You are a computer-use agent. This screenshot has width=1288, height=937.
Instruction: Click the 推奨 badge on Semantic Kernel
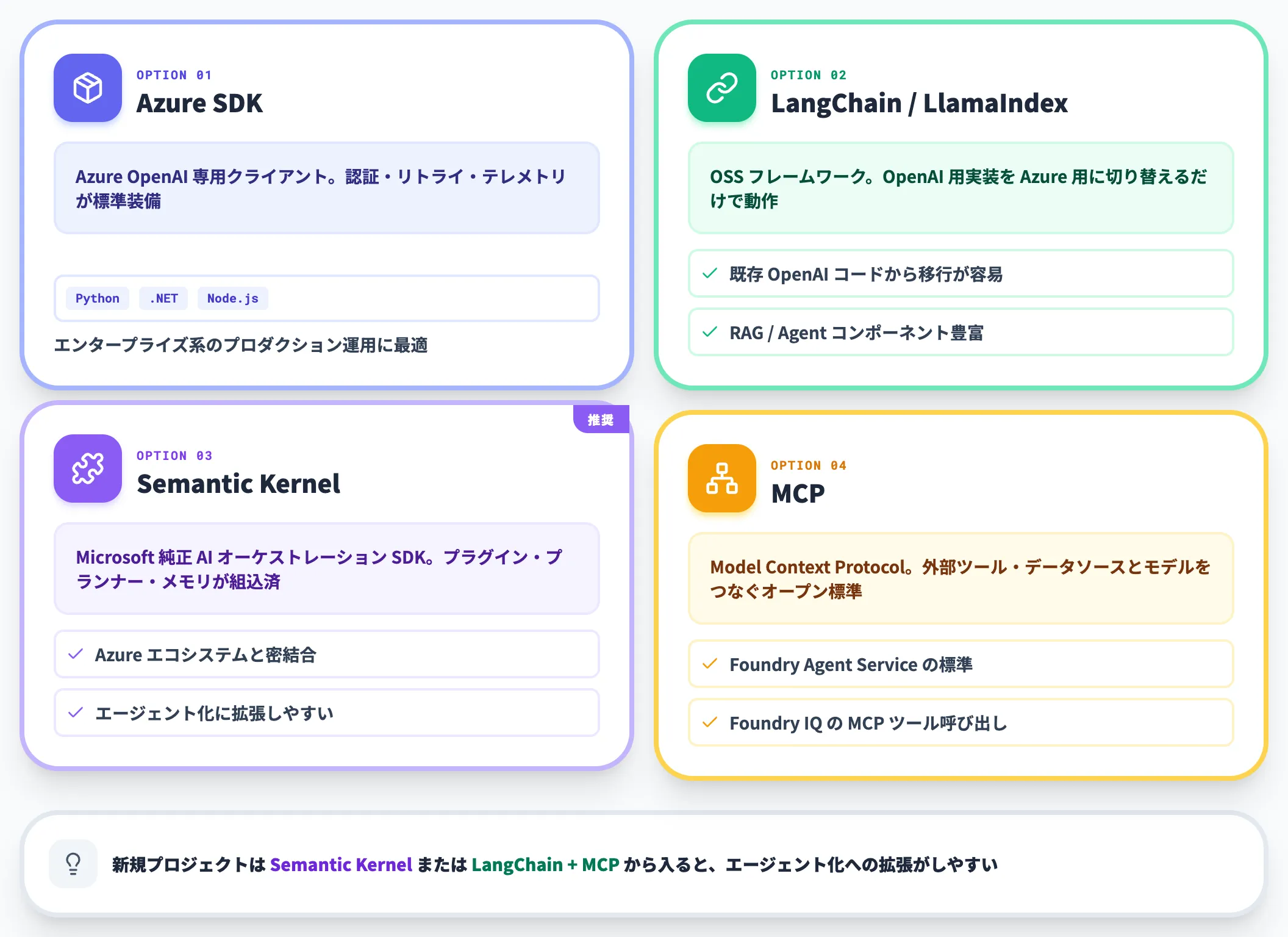601,419
